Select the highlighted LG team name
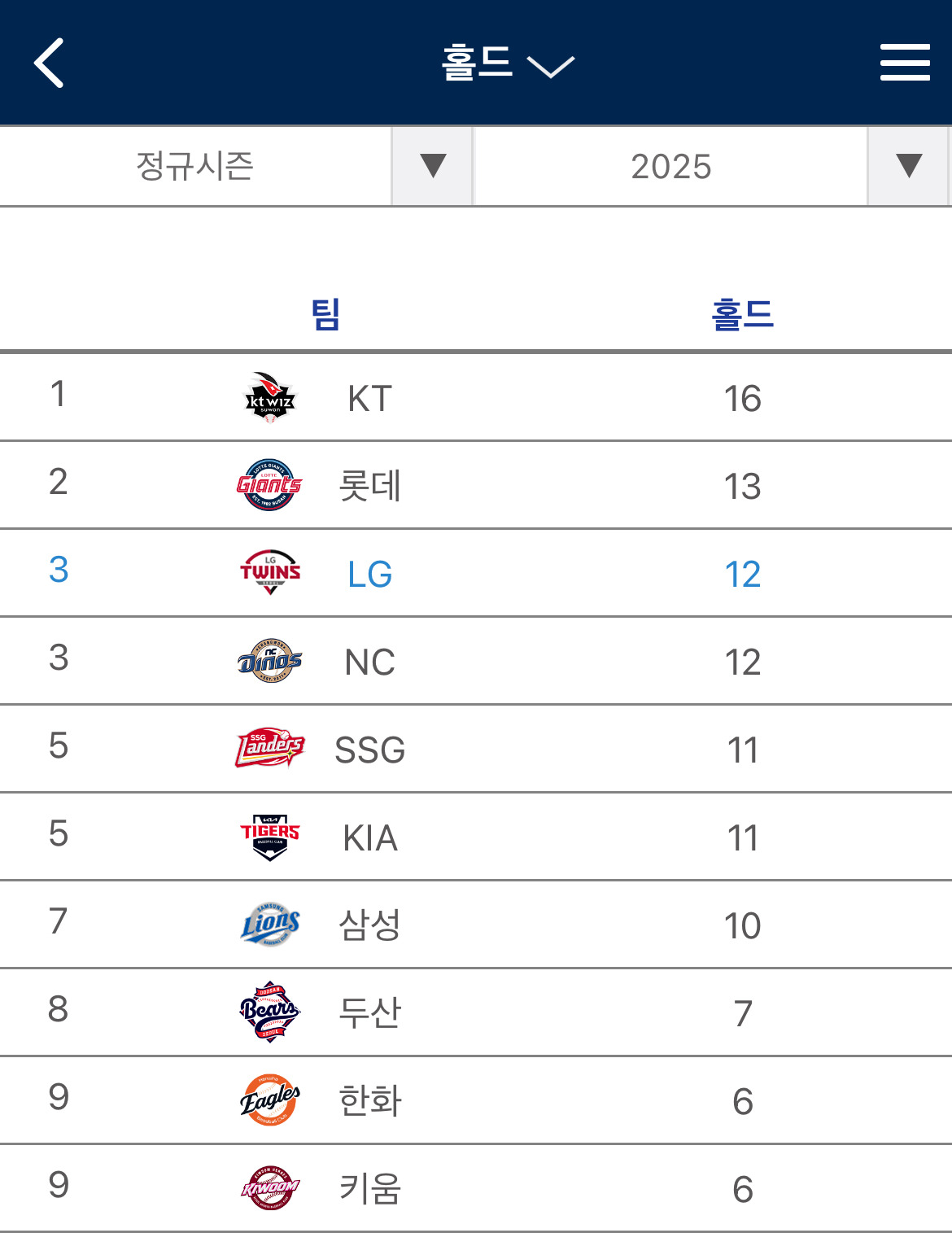 pyautogui.click(x=370, y=575)
